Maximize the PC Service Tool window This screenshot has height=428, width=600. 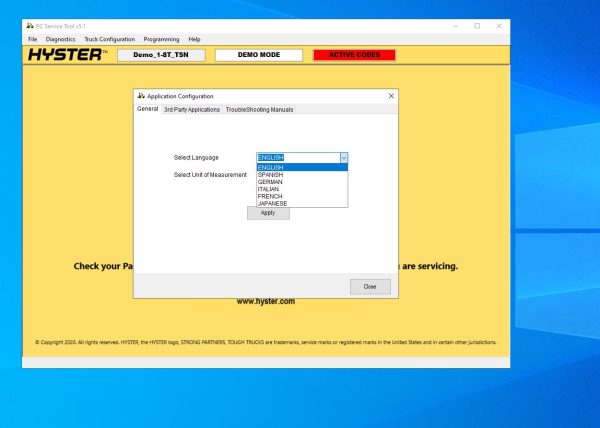coord(477,26)
